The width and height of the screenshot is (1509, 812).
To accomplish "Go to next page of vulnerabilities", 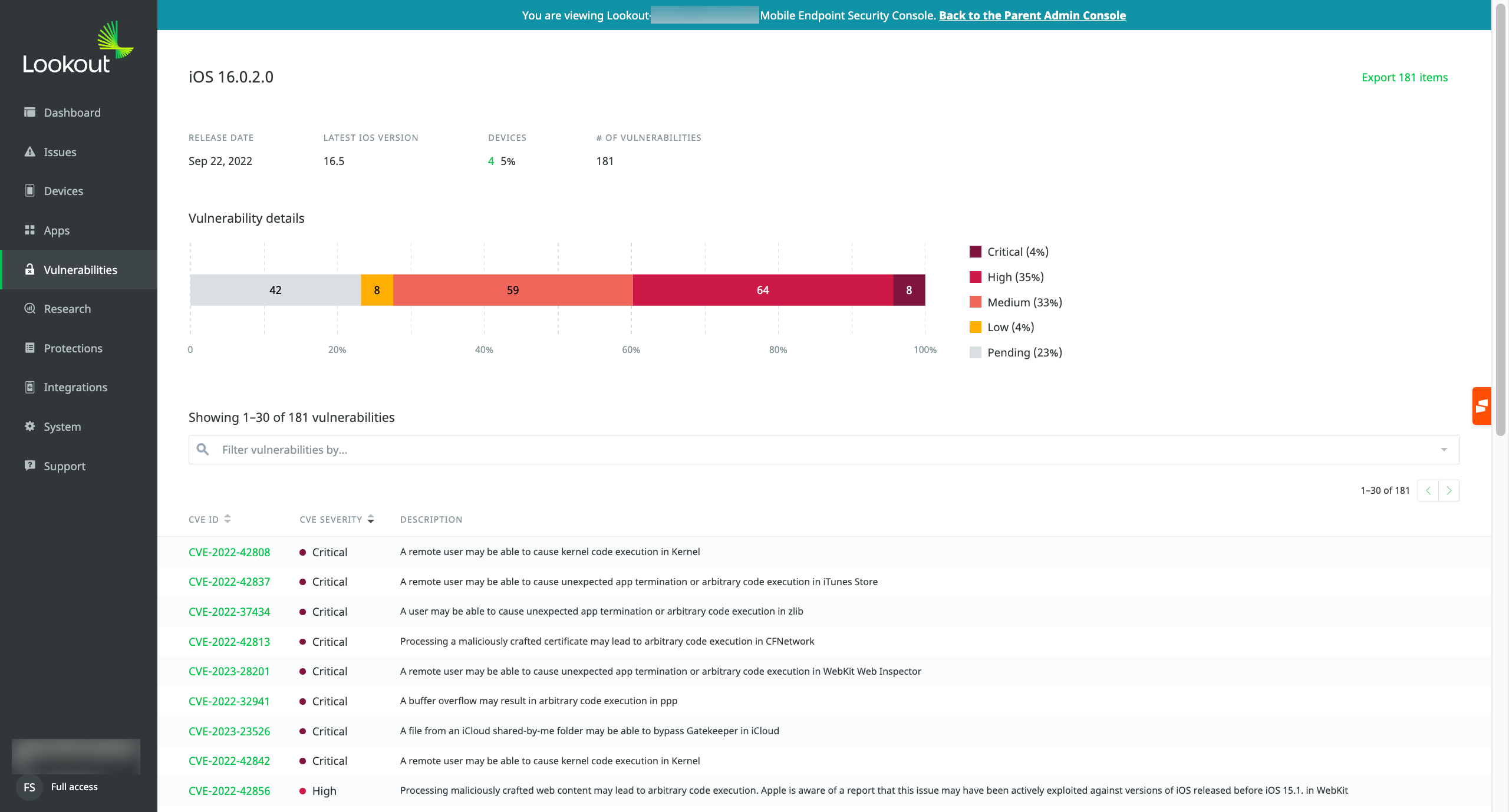I will [x=1449, y=490].
